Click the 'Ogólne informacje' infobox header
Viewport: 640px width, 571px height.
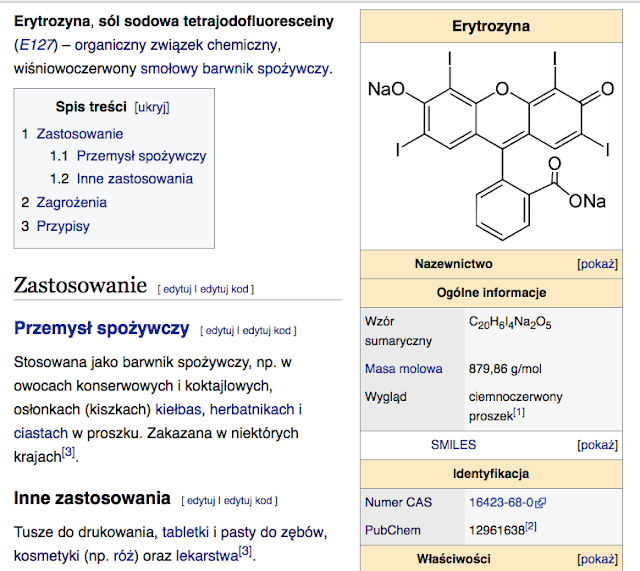coord(491,293)
